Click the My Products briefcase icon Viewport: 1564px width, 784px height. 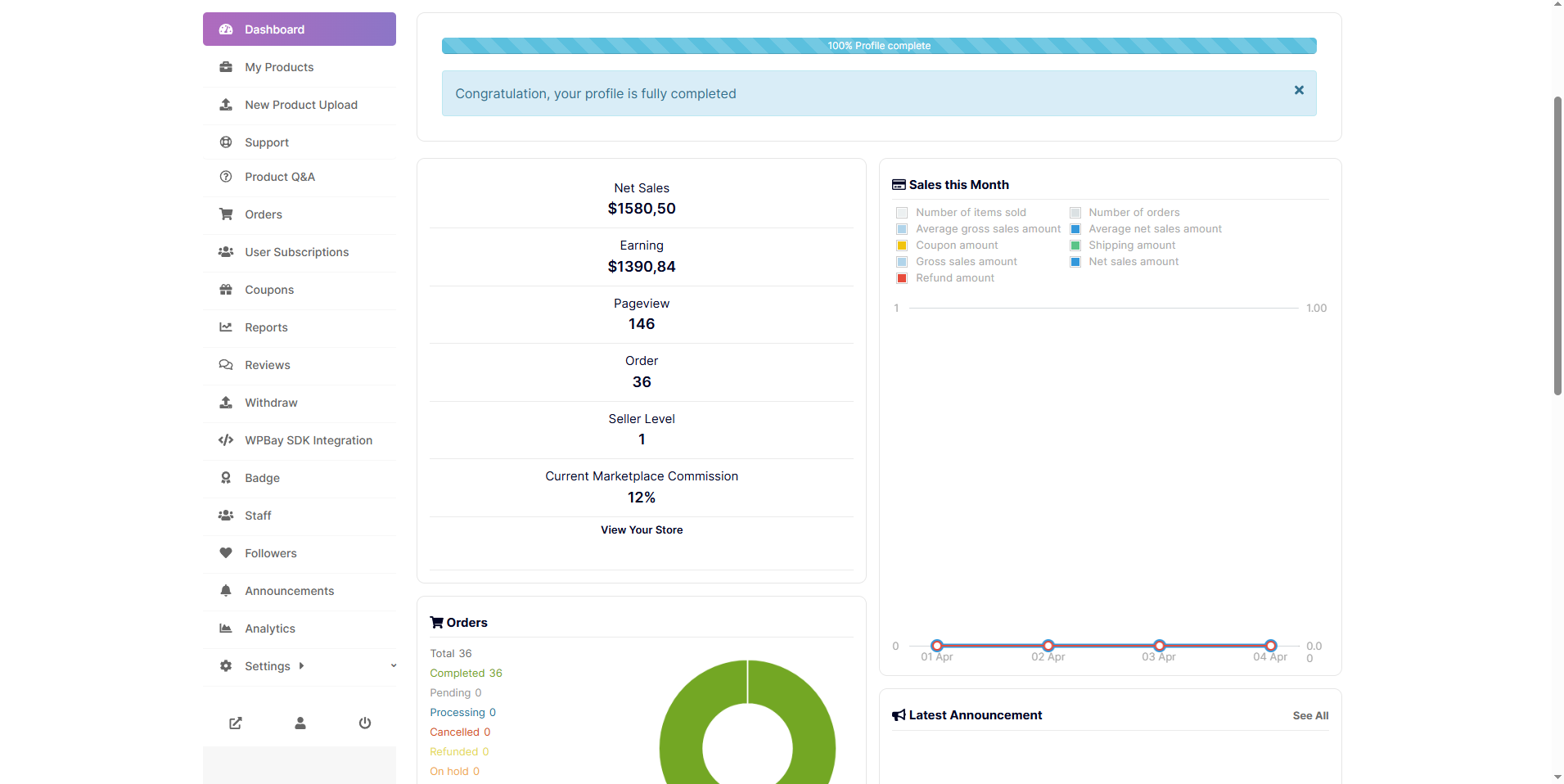click(x=226, y=67)
